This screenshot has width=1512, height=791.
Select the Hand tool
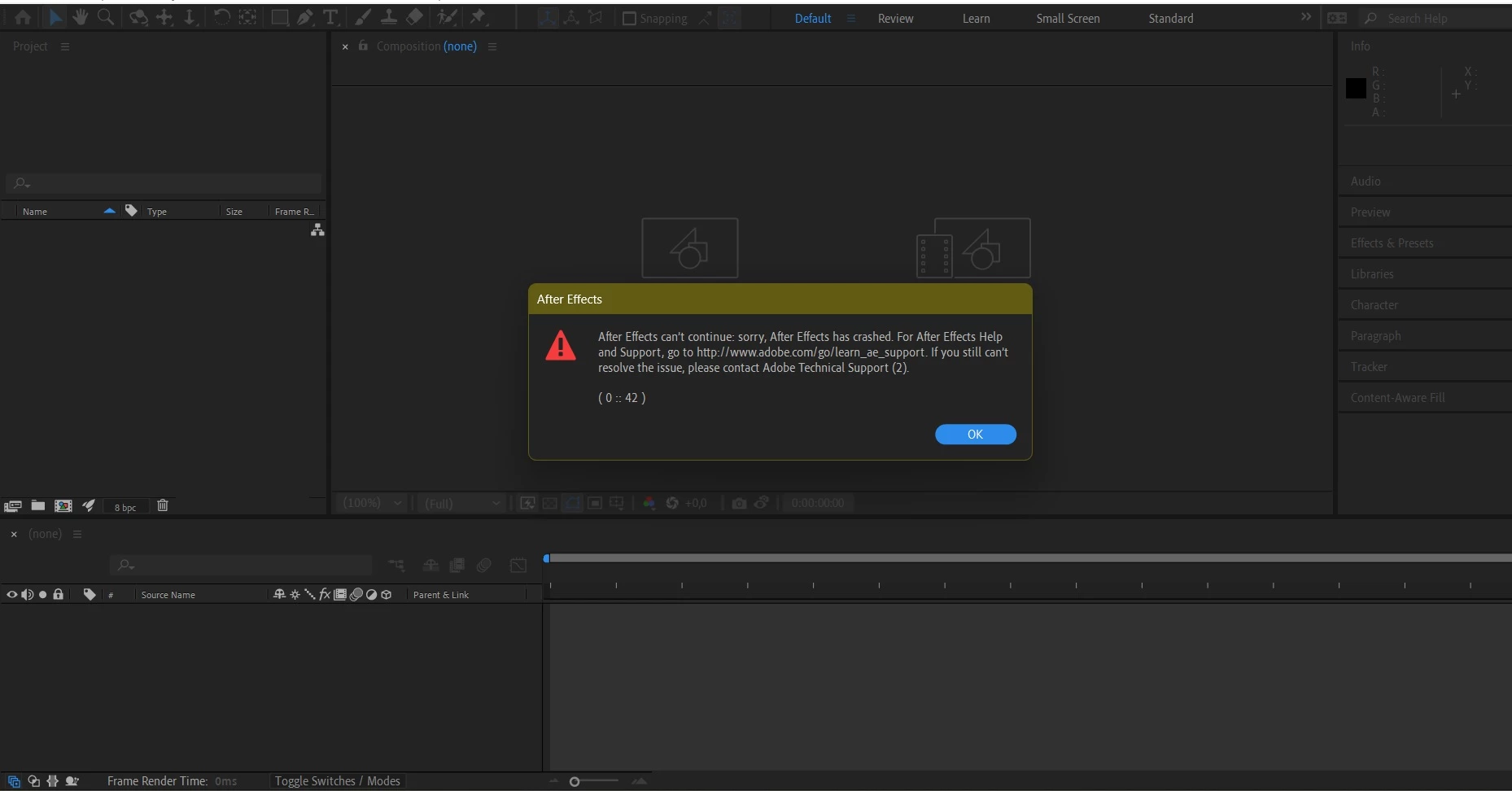tap(80, 17)
